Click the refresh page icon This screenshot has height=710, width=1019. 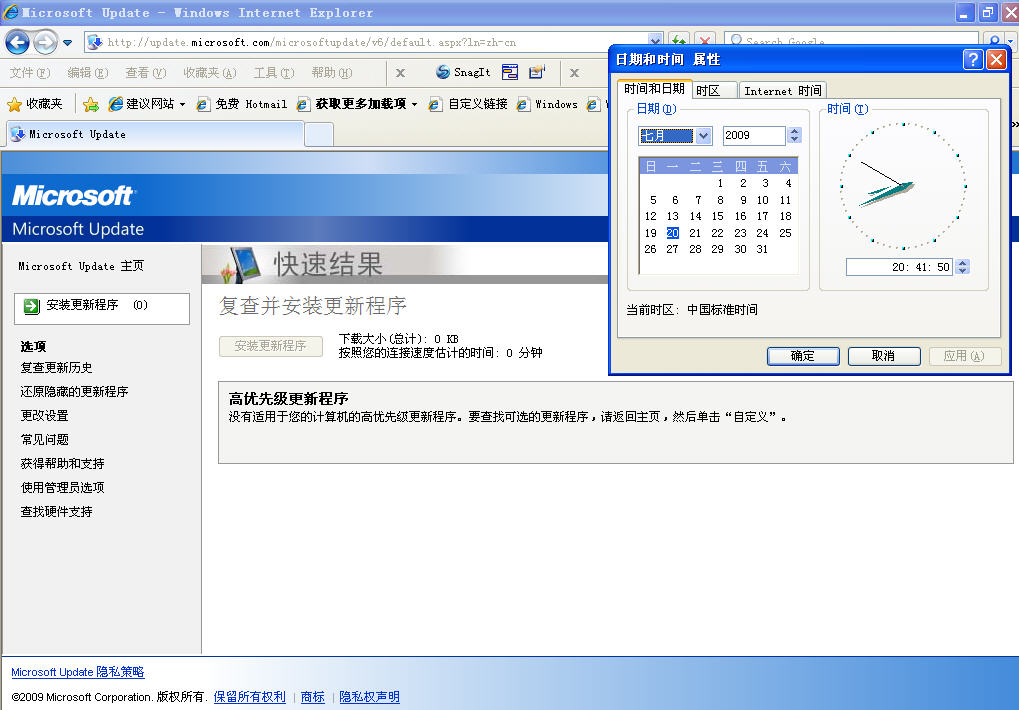click(x=679, y=42)
